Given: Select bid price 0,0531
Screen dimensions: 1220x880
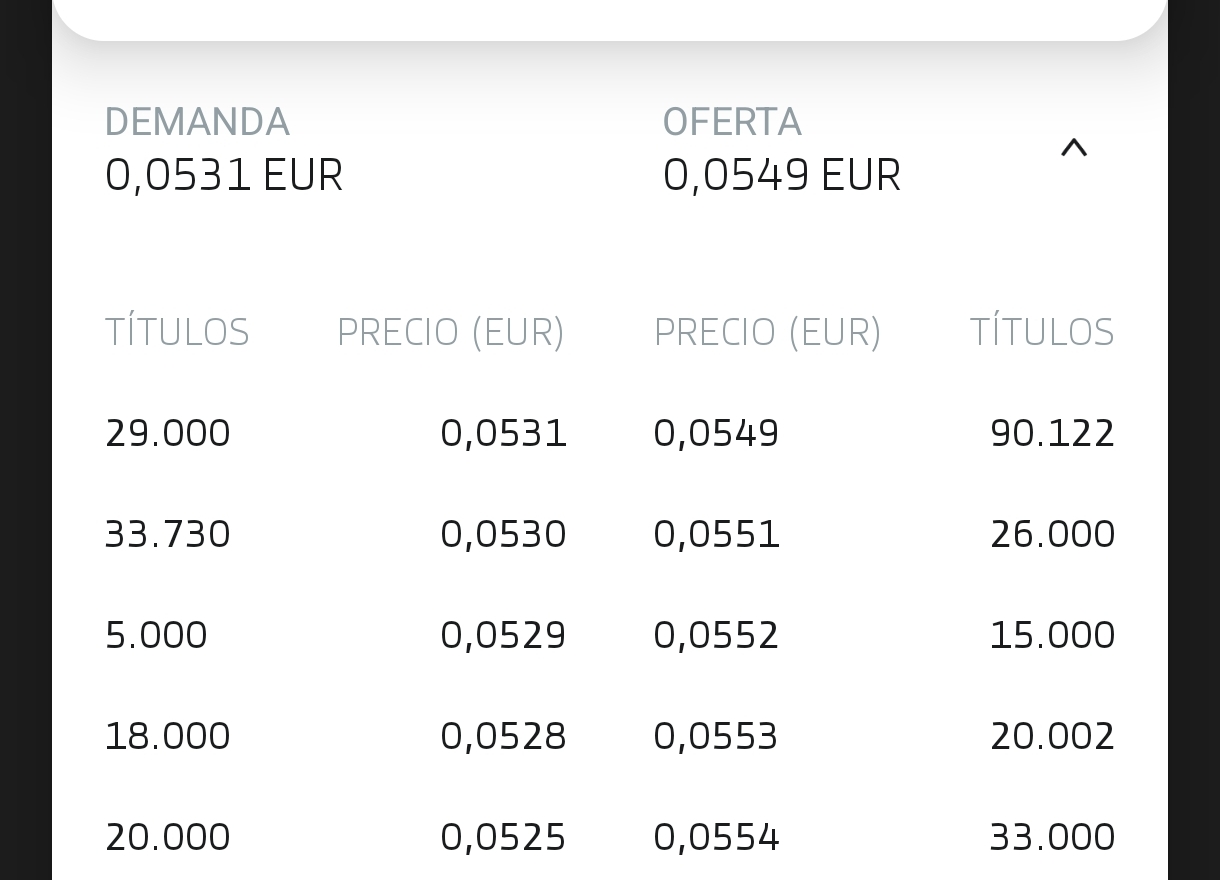Looking at the screenshot, I should (504, 433).
